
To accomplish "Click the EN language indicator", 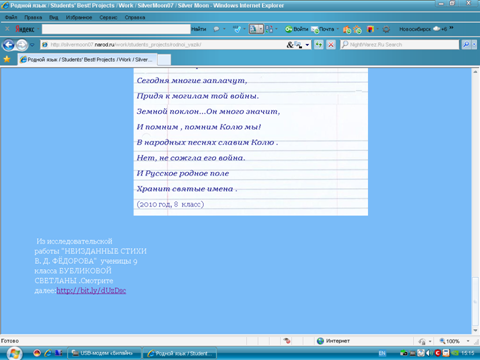I will [x=382, y=353].
